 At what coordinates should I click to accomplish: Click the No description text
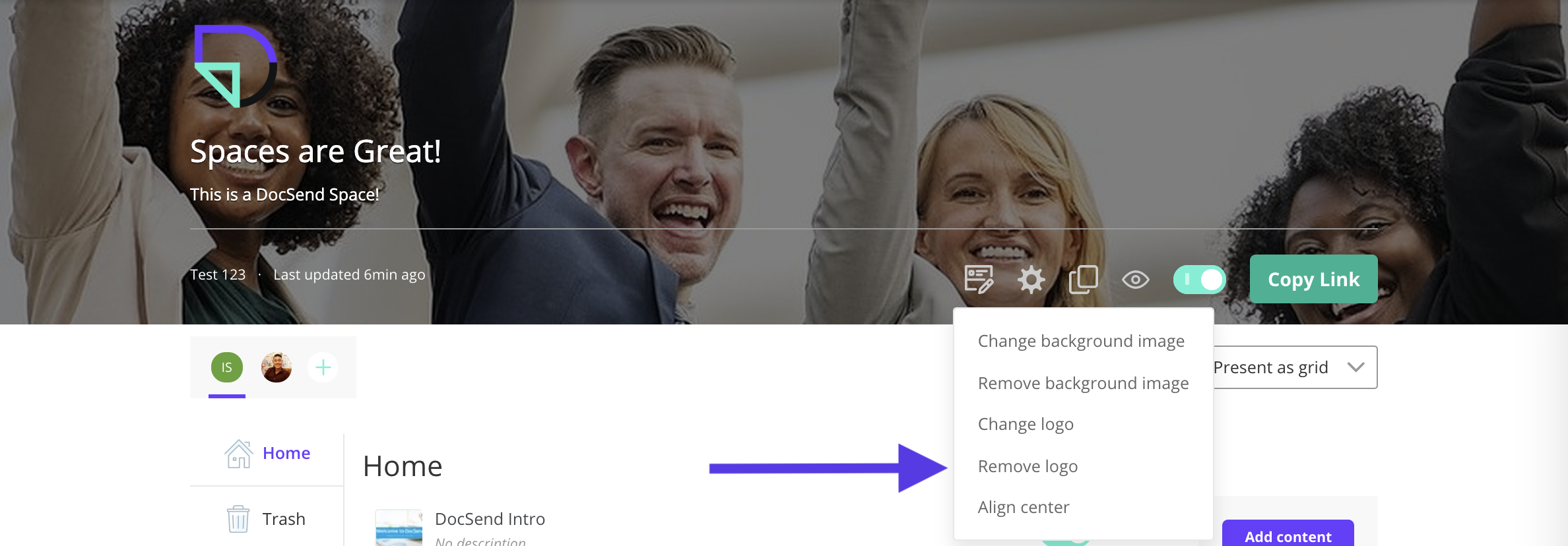480,541
